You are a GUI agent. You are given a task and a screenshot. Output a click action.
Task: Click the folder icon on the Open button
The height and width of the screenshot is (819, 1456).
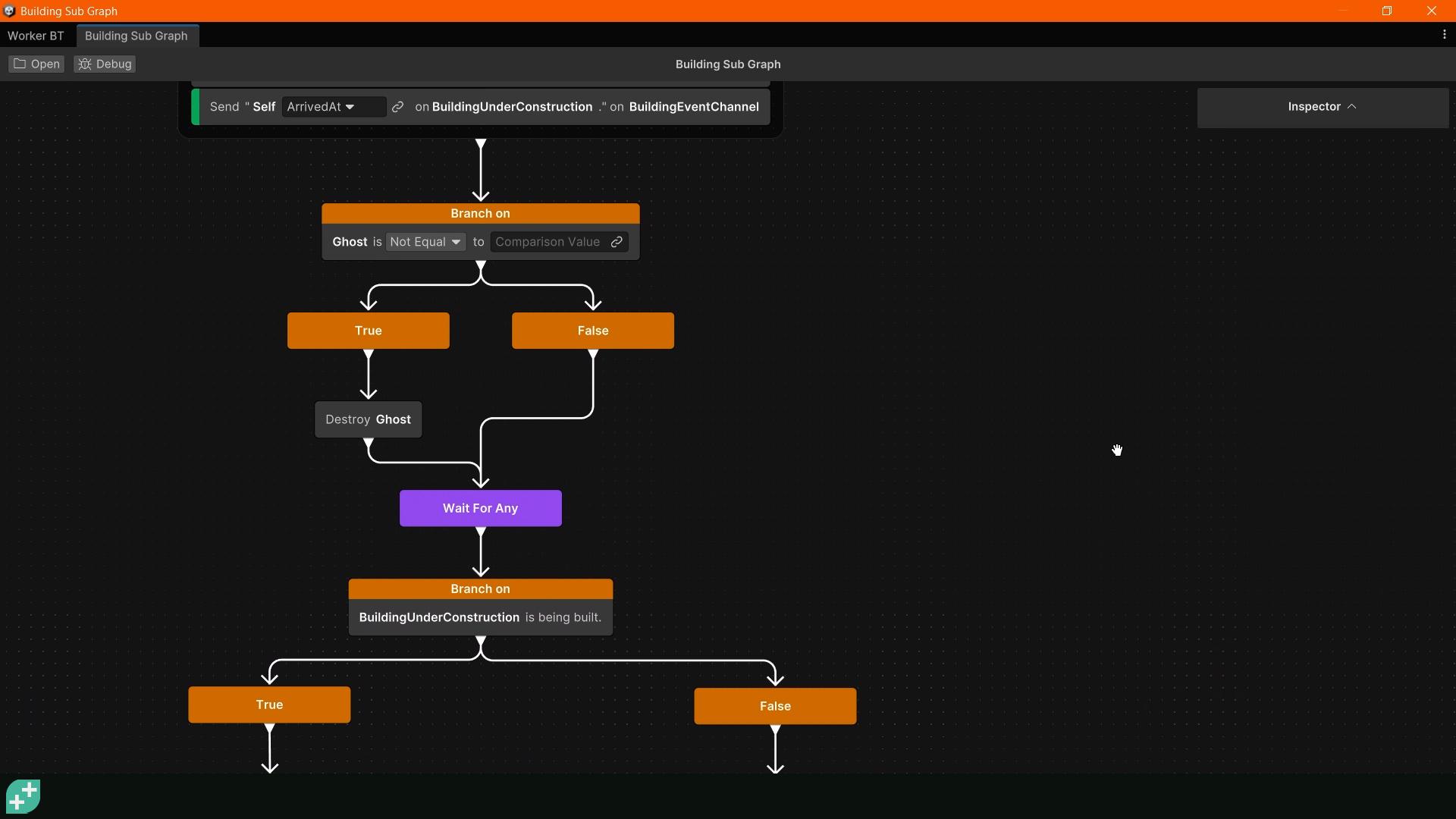pos(20,64)
